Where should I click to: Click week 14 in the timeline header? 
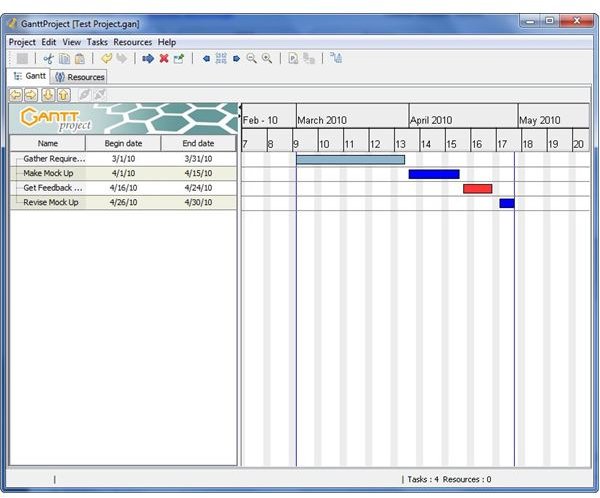click(x=426, y=144)
